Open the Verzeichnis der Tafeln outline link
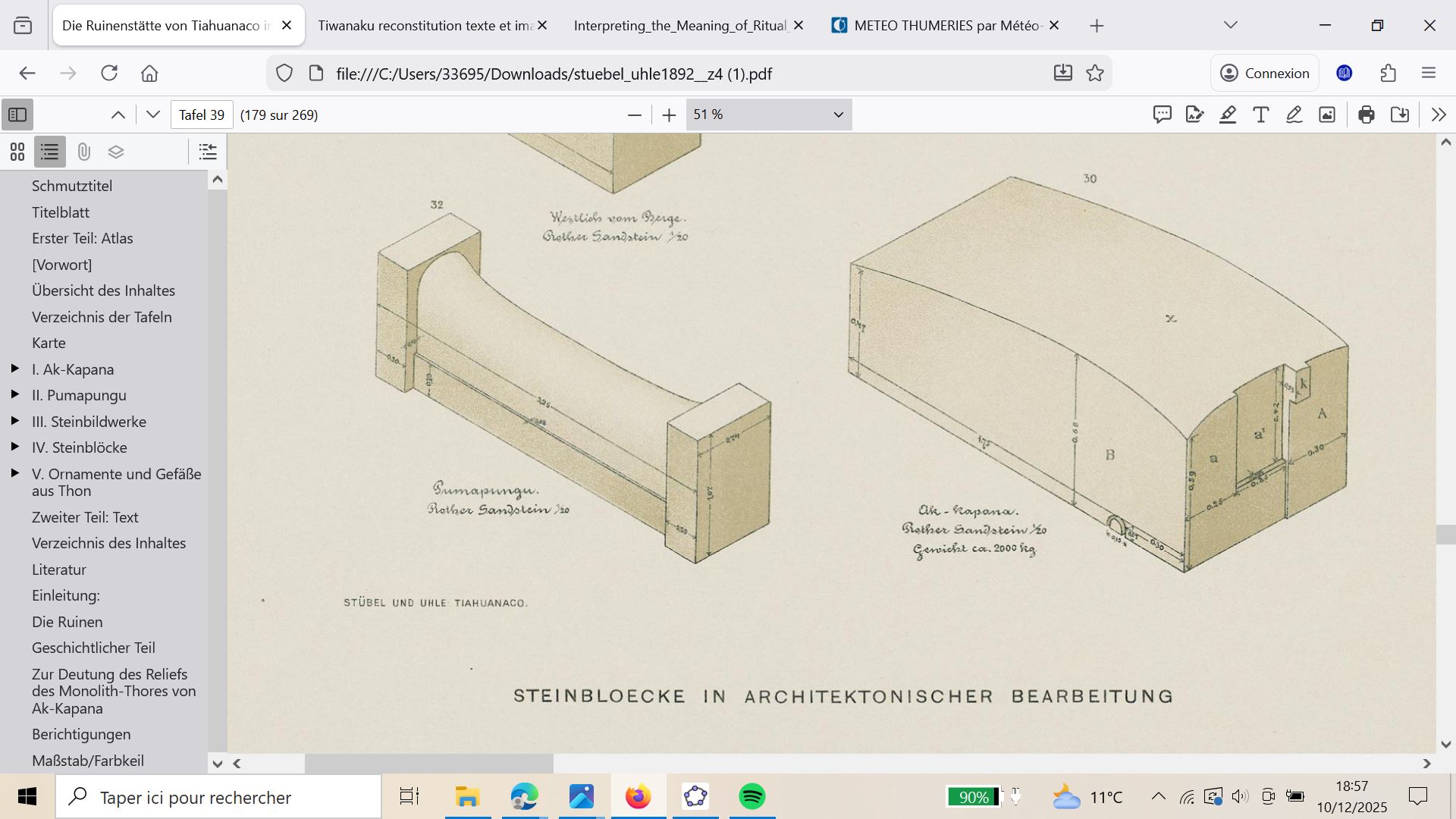 point(102,317)
